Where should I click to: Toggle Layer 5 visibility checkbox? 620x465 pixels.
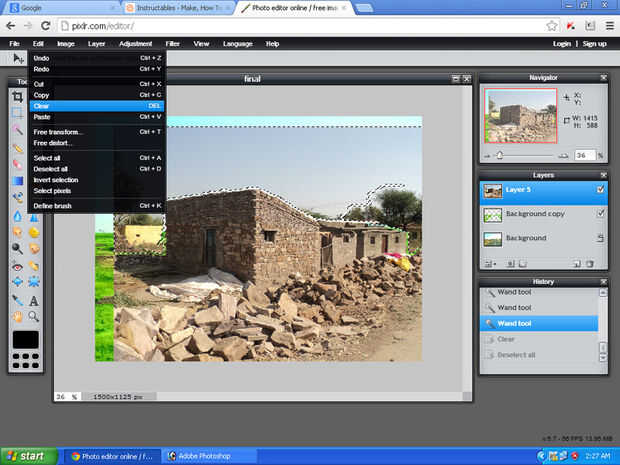coord(600,189)
